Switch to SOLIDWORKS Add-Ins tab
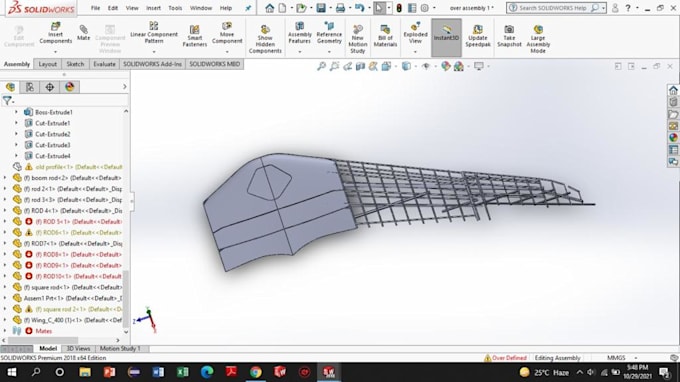 [152, 64]
